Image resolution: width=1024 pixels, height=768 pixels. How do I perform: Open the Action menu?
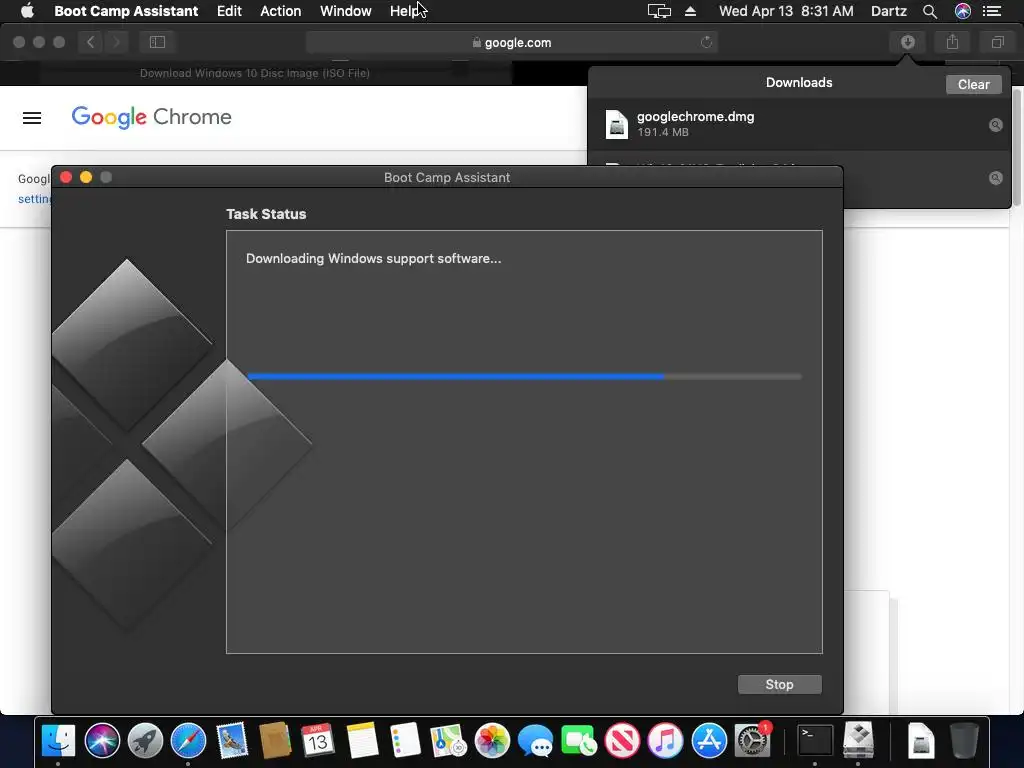click(281, 10)
